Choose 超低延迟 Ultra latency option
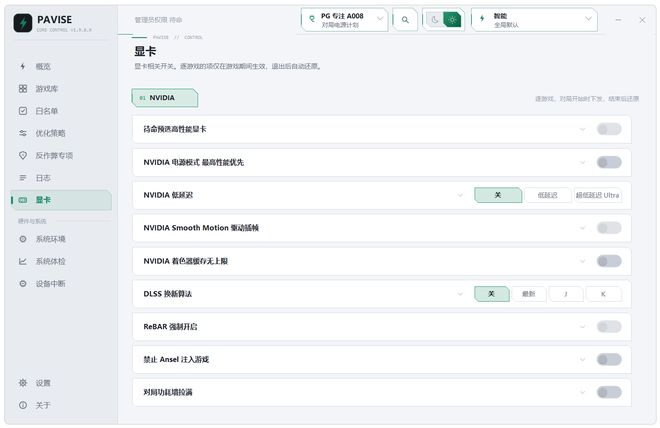The width and height of the screenshot is (660, 428). click(x=598, y=195)
